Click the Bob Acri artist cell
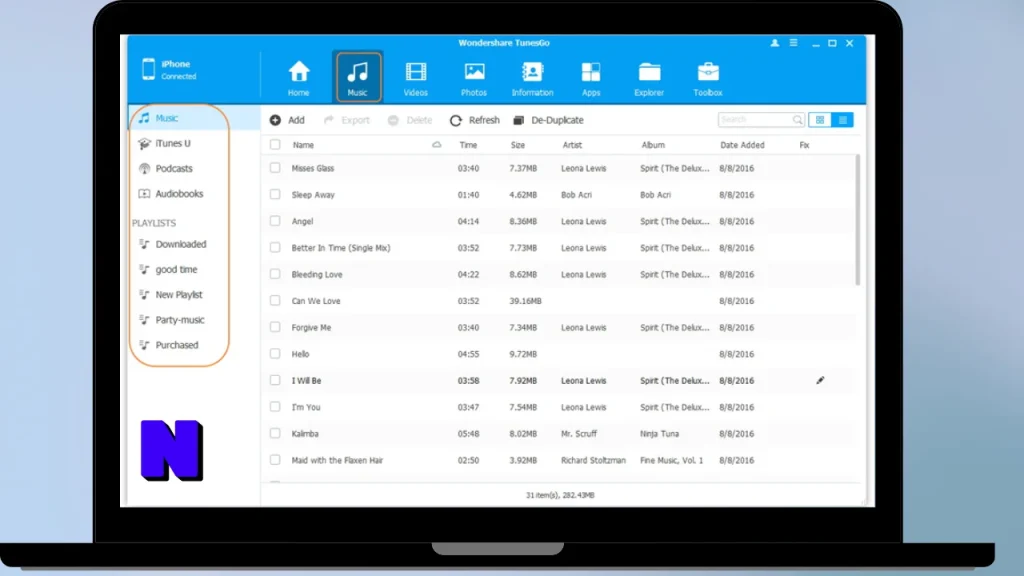The image size is (1024, 576). click(x=576, y=195)
